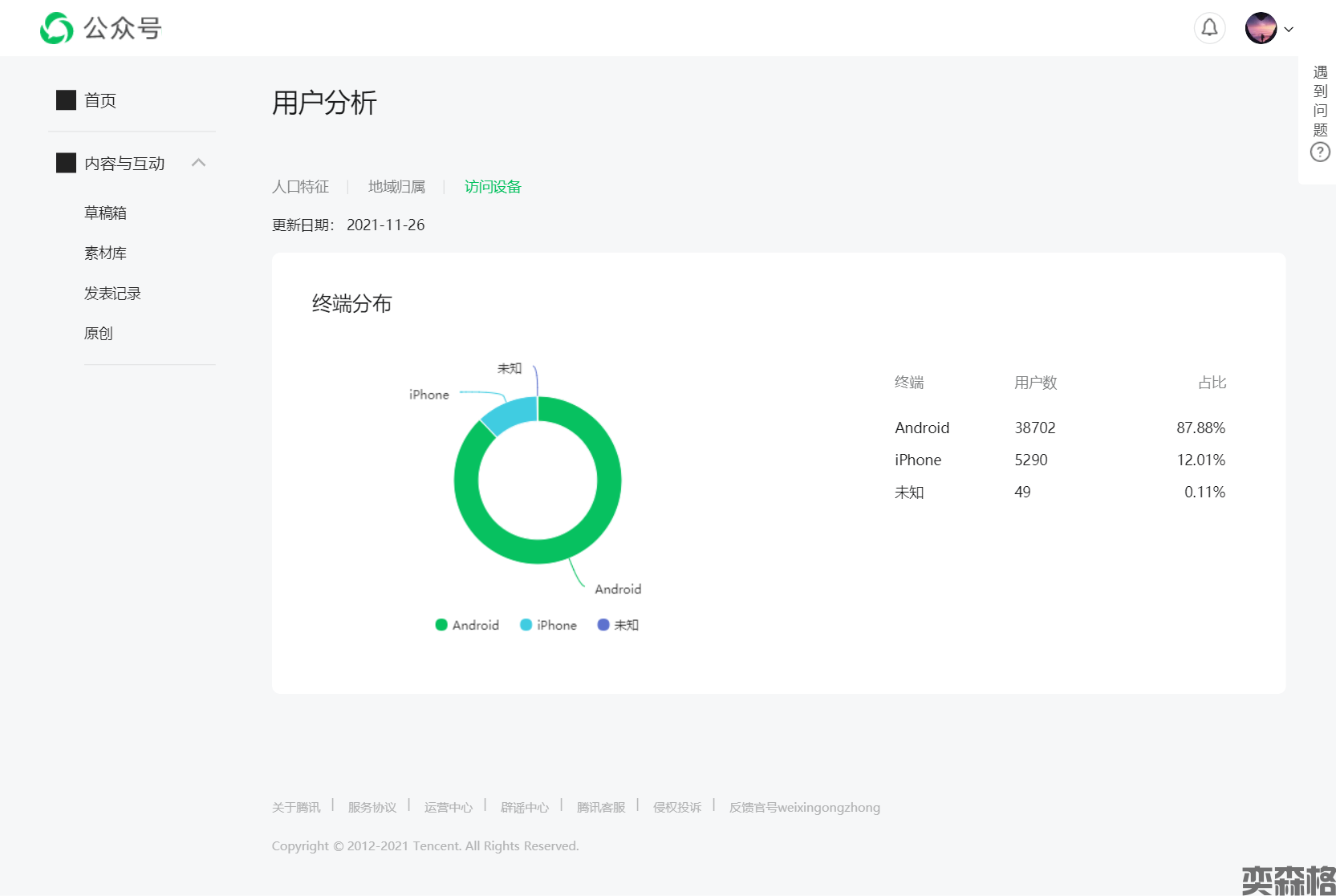
Task: Toggle iPhone legend in the chart
Action: pyautogui.click(x=549, y=625)
